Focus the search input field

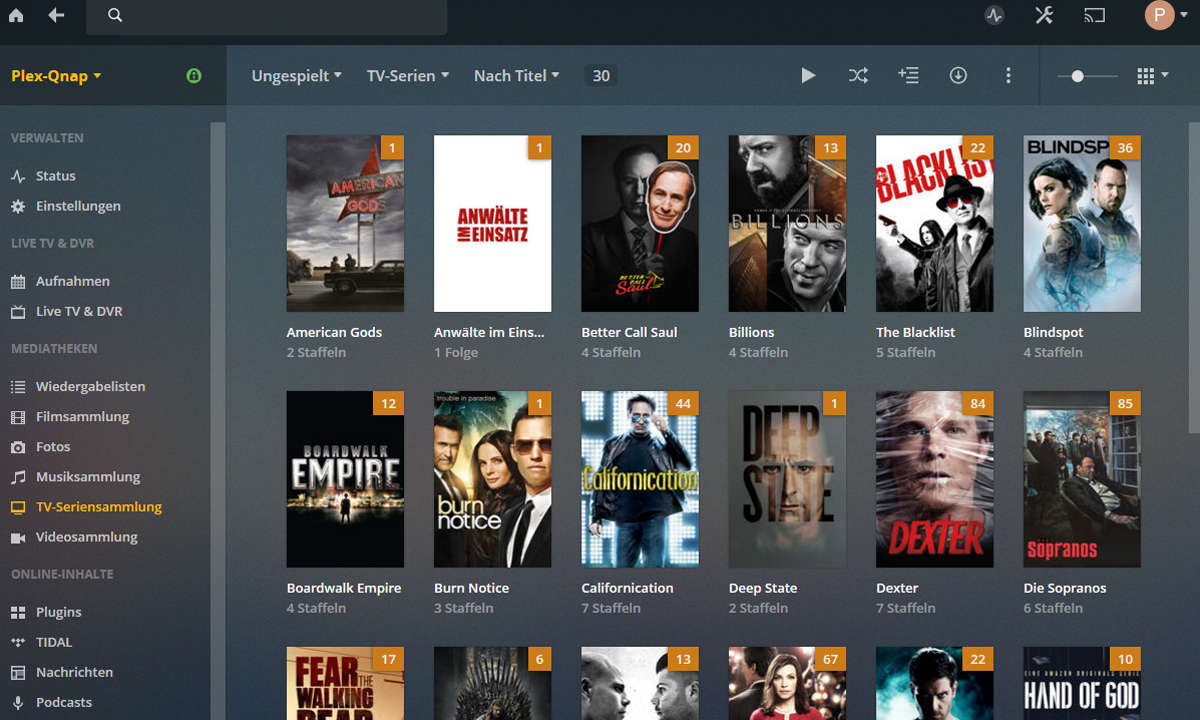click(266, 16)
